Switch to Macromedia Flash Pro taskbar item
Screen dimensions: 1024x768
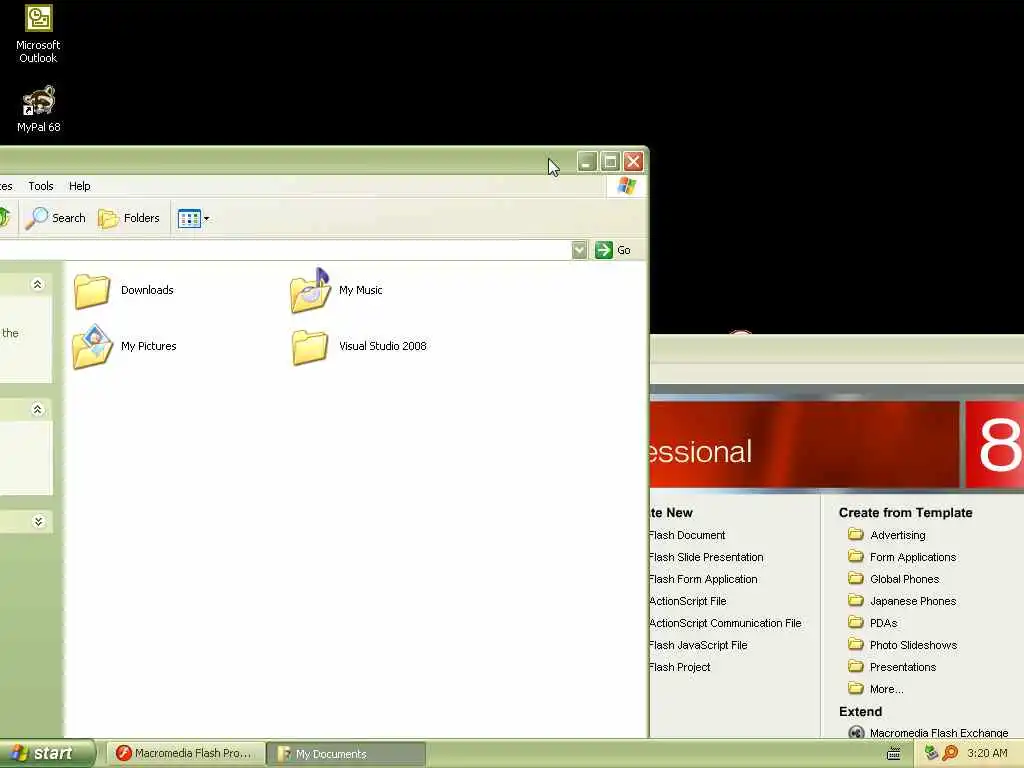click(186, 754)
